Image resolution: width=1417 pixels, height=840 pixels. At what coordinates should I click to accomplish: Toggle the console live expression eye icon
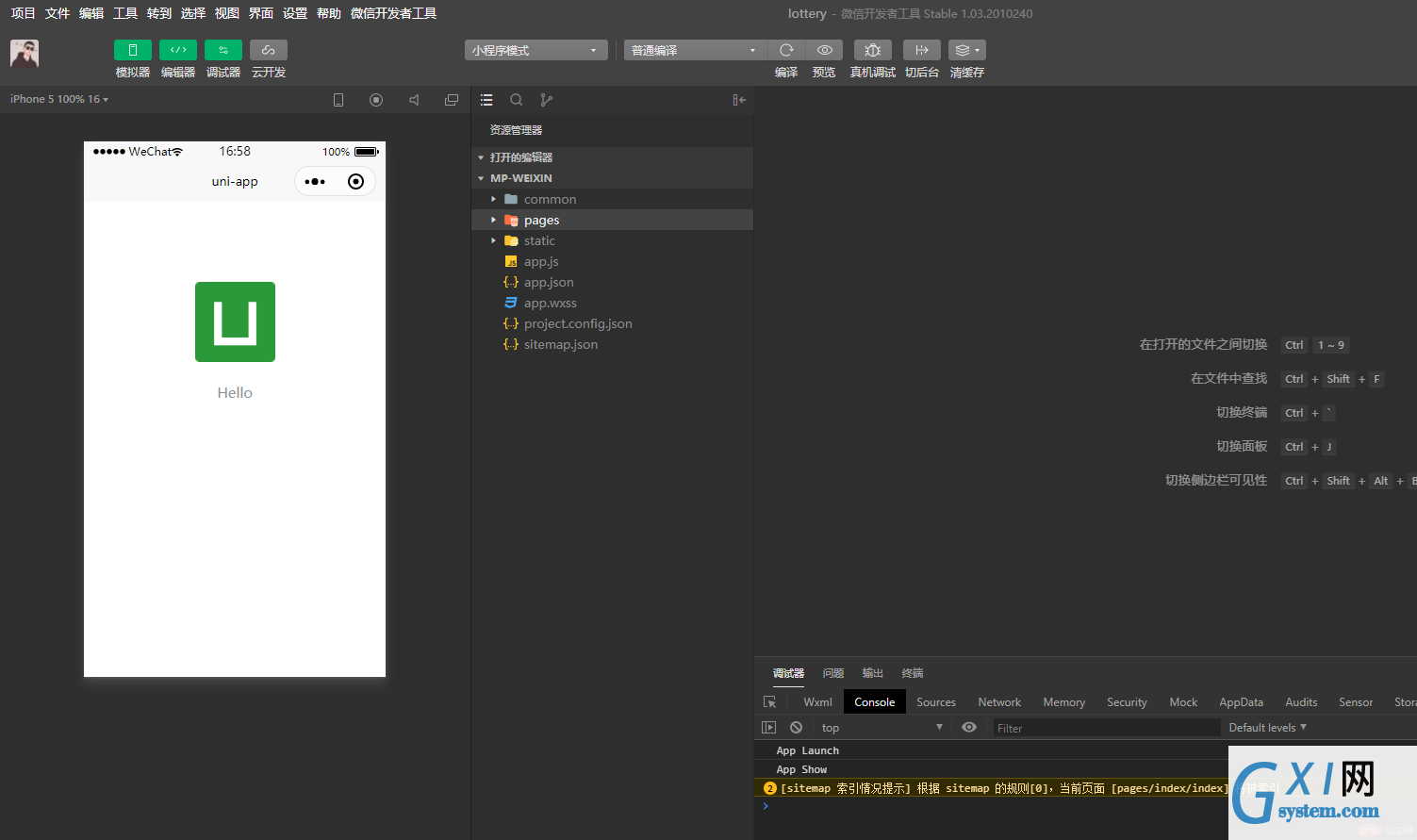[x=969, y=728]
